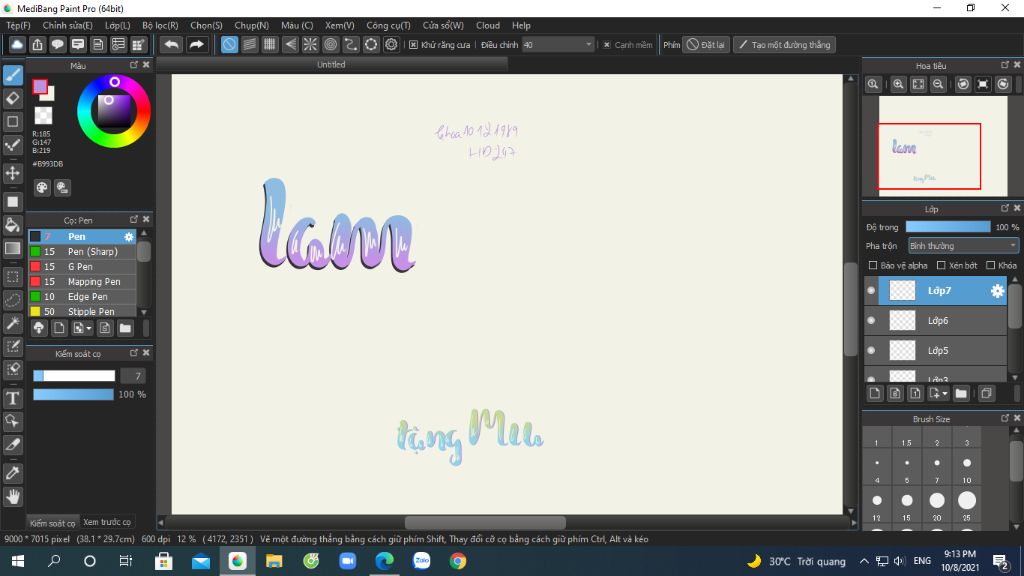Enable the radial snap guide
The height and width of the screenshot is (576, 1024).
(x=310, y=44)
